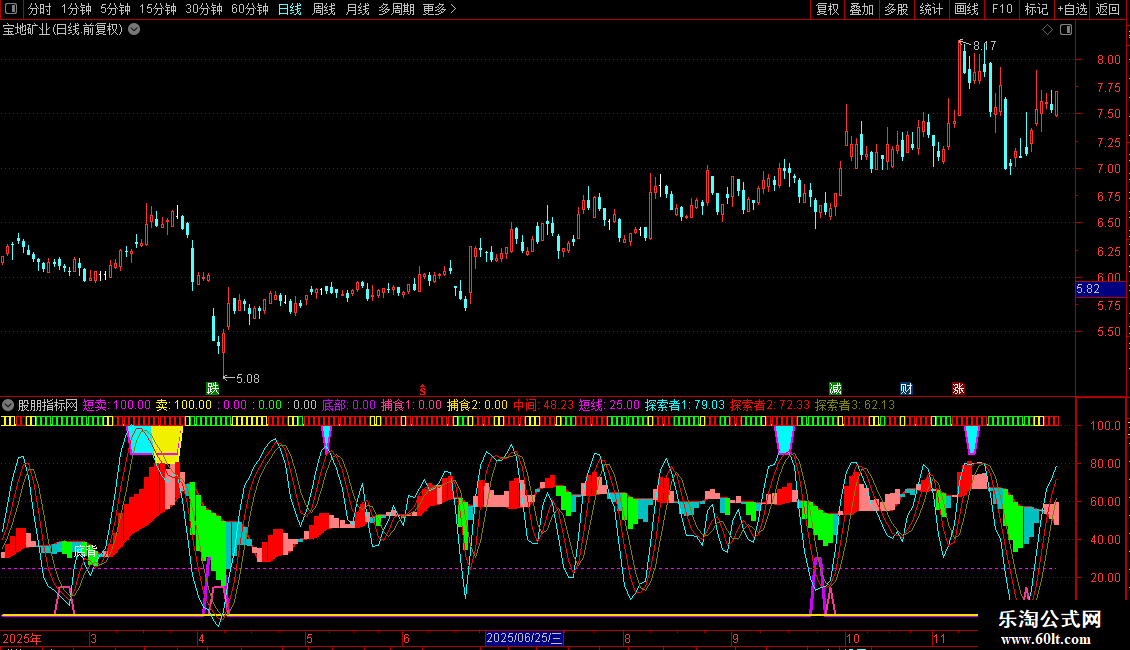Click the diamond icon at chart top-right
This screenshot has width=1130, height=650.
[x=1047, y=30]
